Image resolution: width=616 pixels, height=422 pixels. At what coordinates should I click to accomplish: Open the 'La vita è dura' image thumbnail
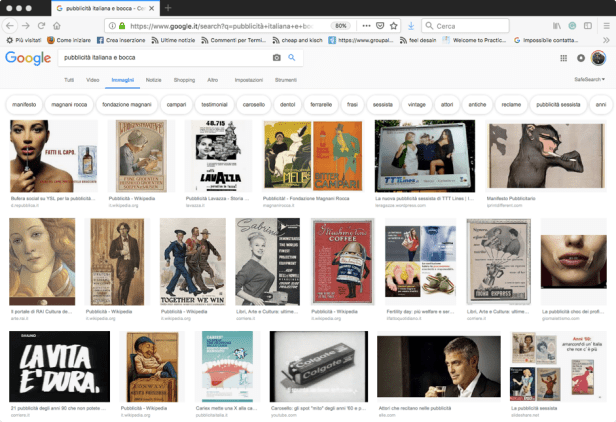coord(59,367)
